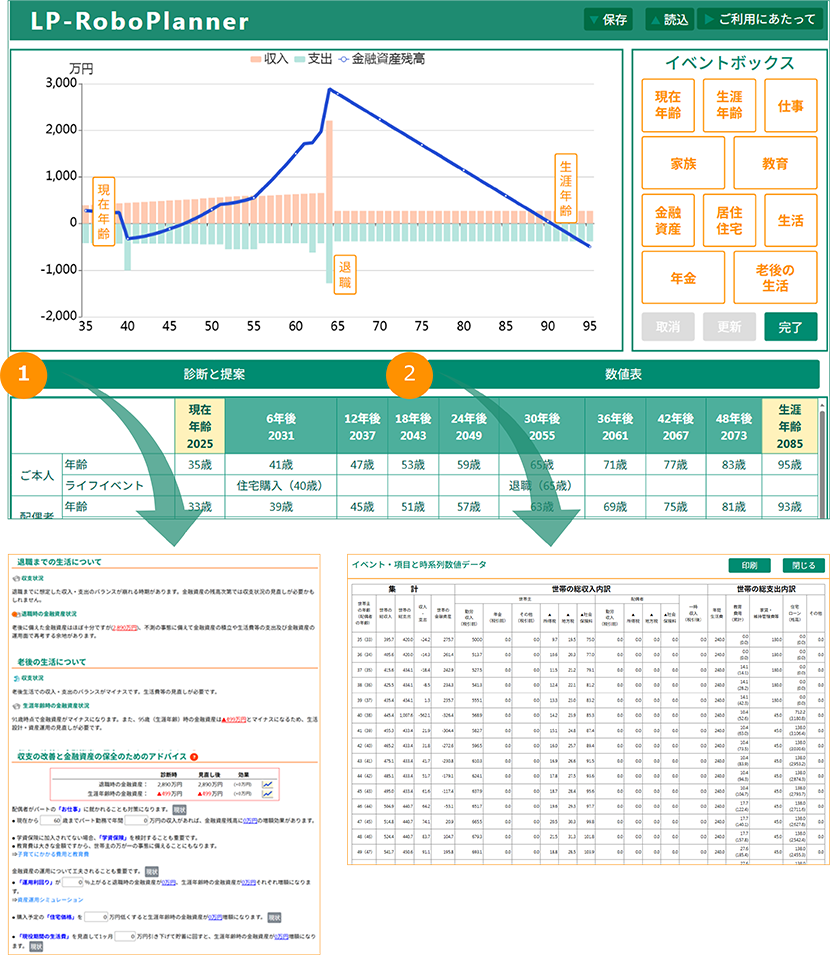Open the 家族 event box
The width and height of the screenshot is (830, 955).
(x=683, y=163)
